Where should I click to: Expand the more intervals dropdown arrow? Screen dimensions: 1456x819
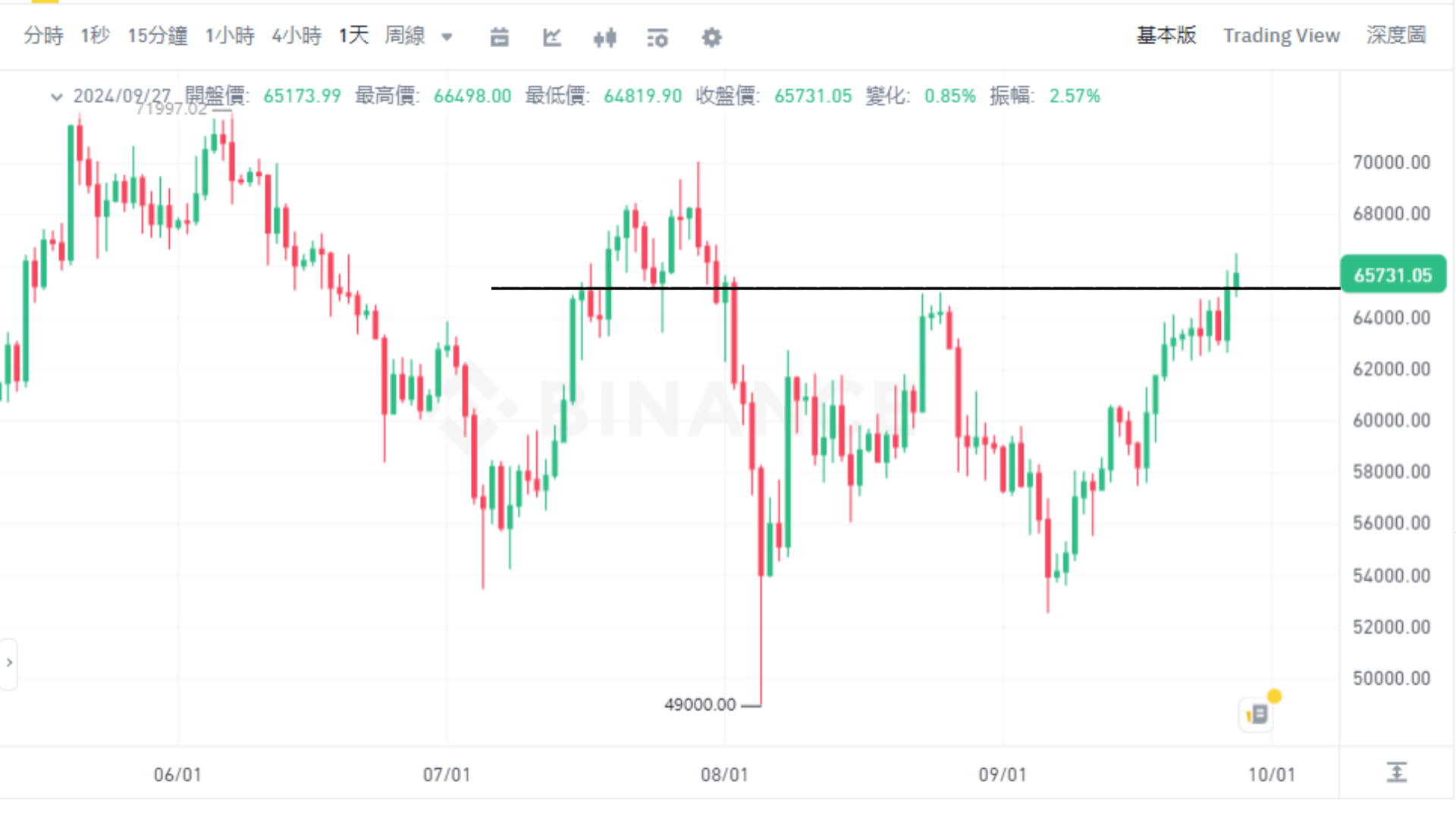coord(447,36)
